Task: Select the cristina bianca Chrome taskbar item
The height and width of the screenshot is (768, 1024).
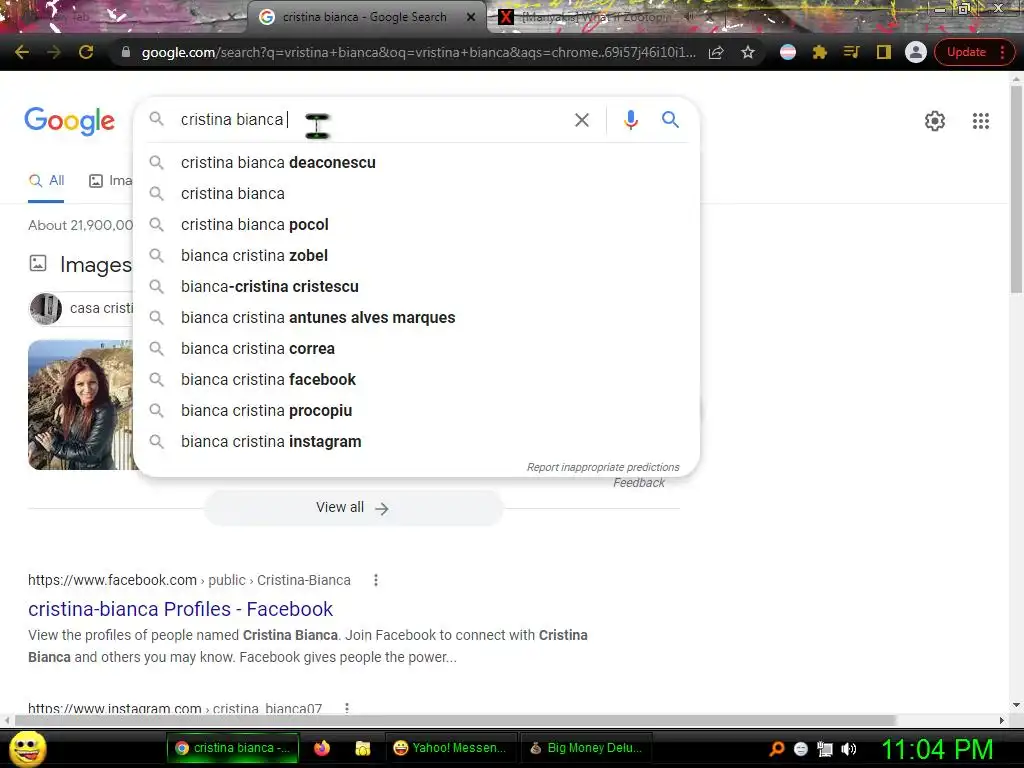Action: (233, 748)
